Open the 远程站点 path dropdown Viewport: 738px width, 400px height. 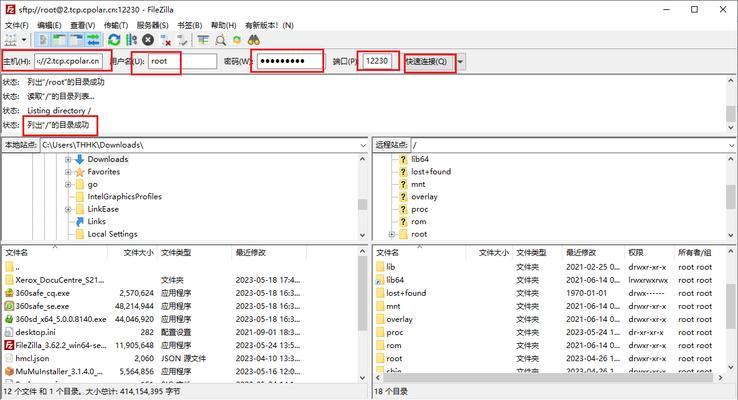point(732,145)
